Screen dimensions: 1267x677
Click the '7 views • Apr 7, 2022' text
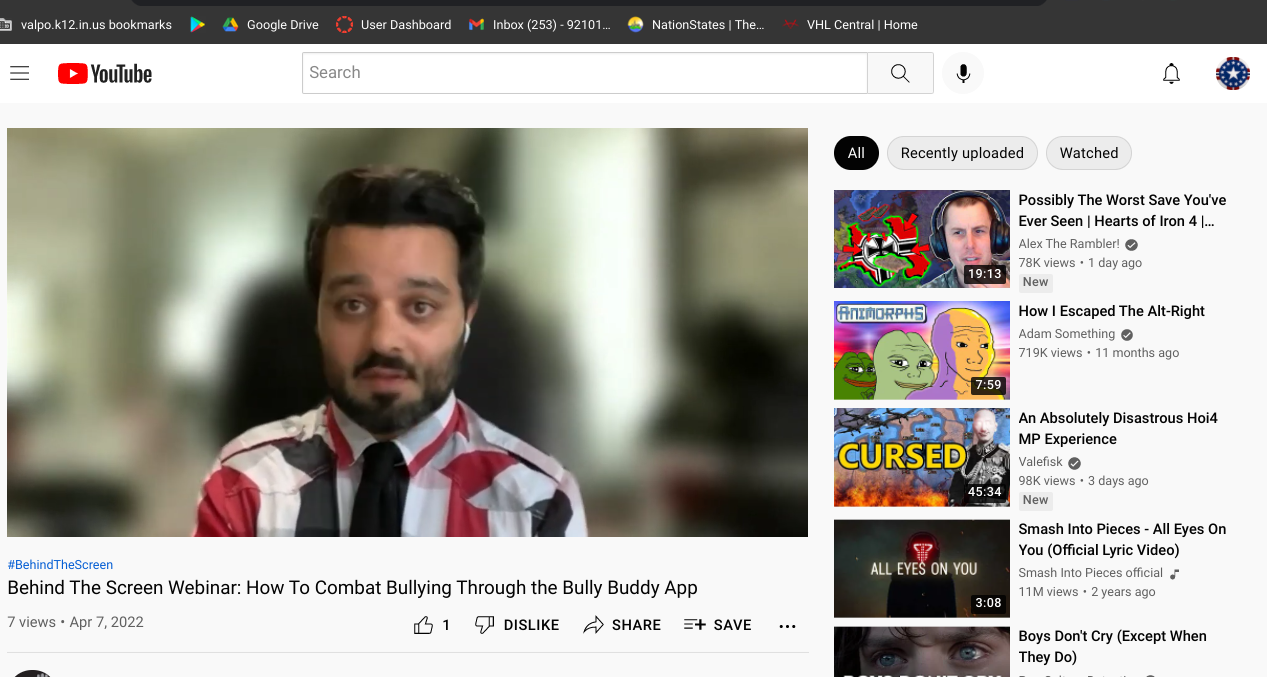[x=76, y=622]
